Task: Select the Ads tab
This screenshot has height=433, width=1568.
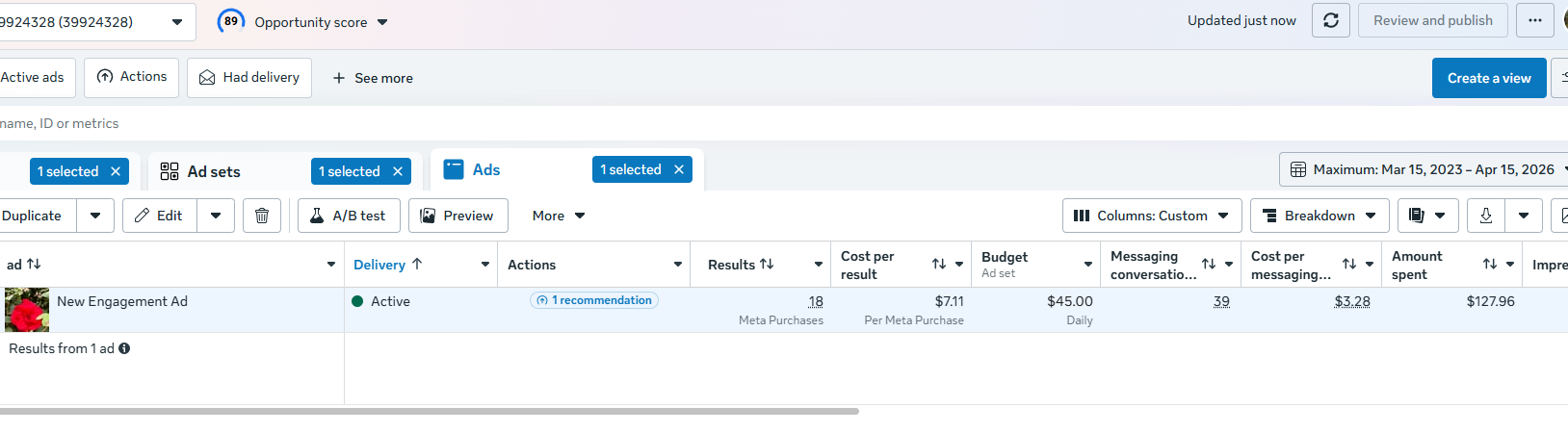Action: (x=485, y=169)
